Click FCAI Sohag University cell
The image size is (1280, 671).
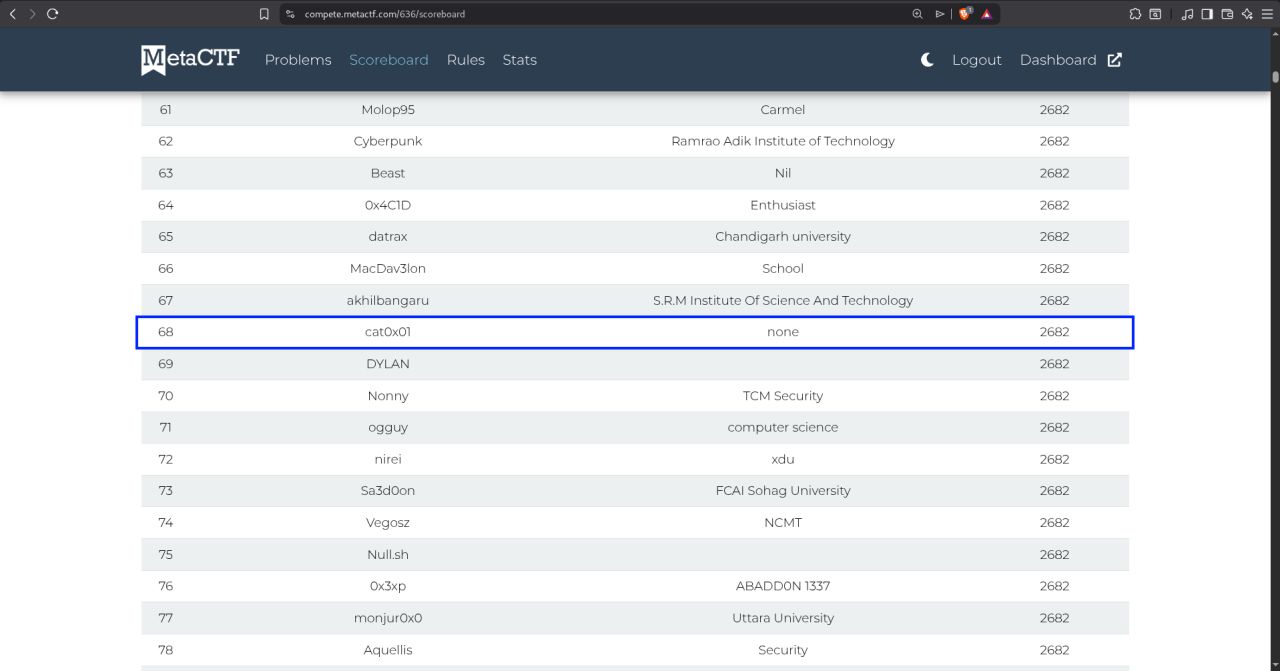783,491
